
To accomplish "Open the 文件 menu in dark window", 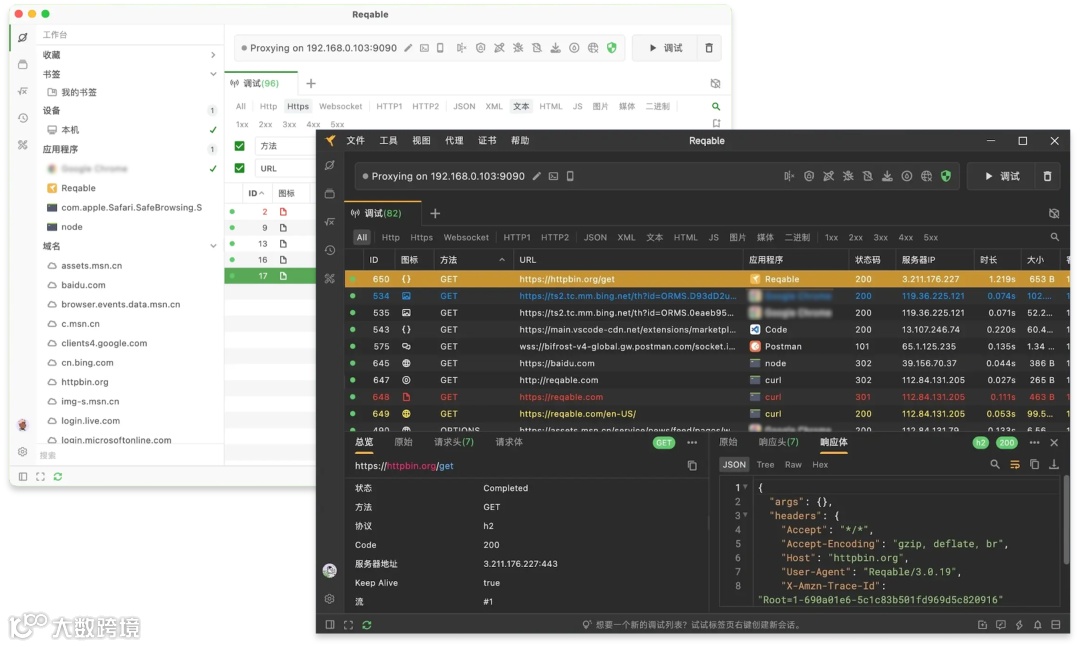I will 355,141.
